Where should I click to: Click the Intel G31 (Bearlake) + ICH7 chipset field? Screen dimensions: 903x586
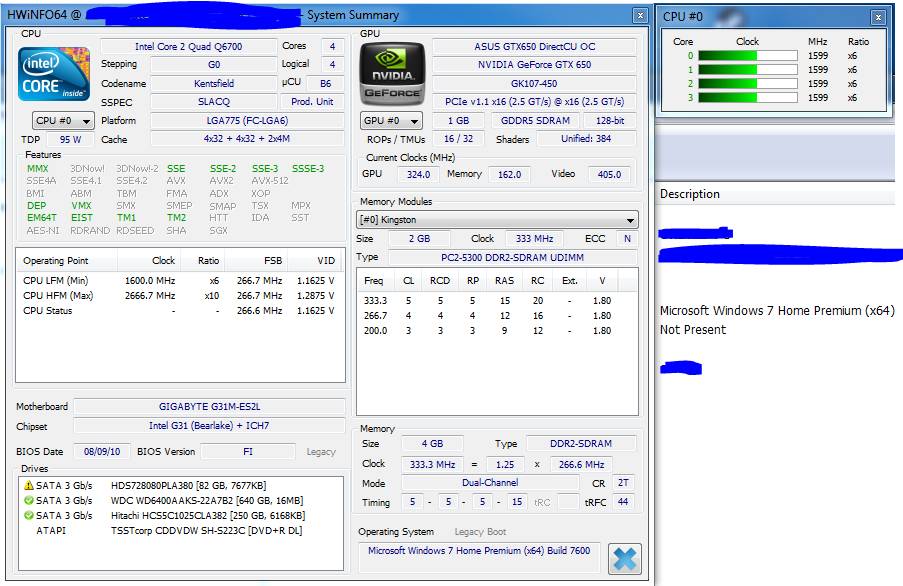(210, 426)
